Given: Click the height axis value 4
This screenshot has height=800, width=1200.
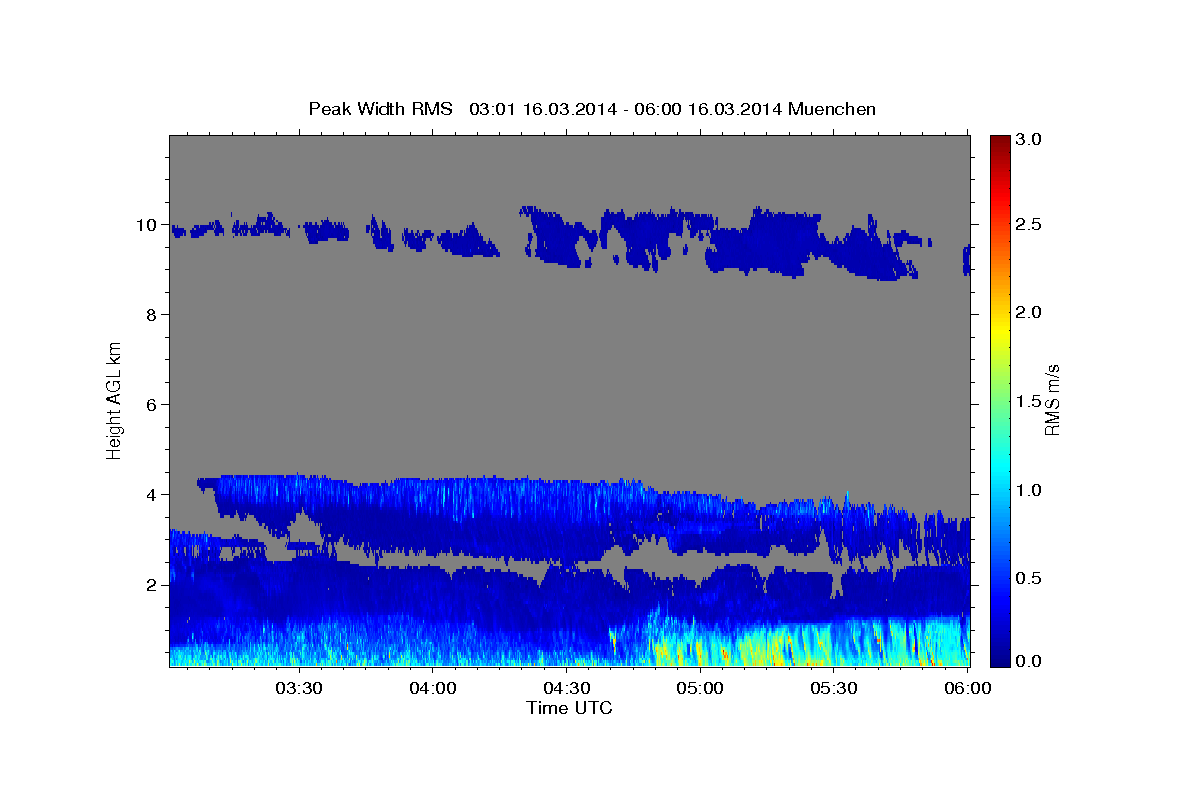Looking at the screenshot, I should click(153, 495).
